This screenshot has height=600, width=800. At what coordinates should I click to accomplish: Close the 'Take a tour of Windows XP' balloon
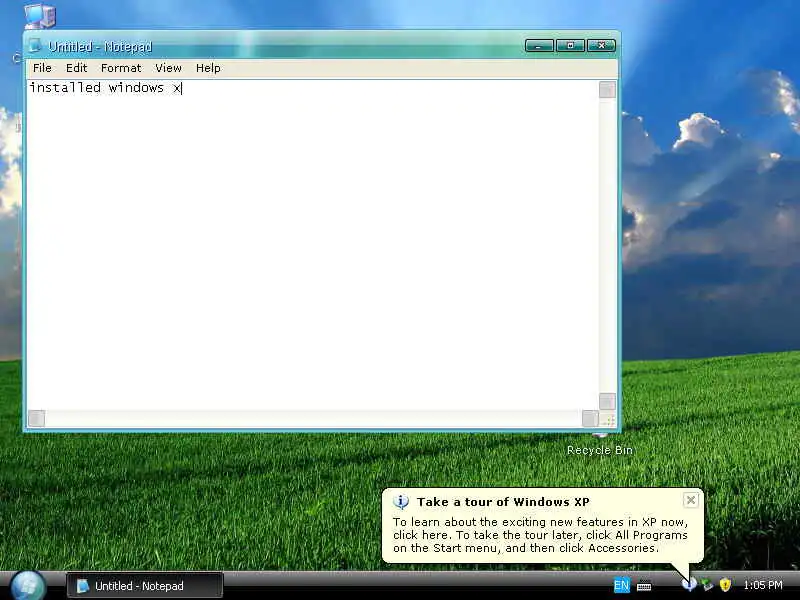click(x=690, y=500)
